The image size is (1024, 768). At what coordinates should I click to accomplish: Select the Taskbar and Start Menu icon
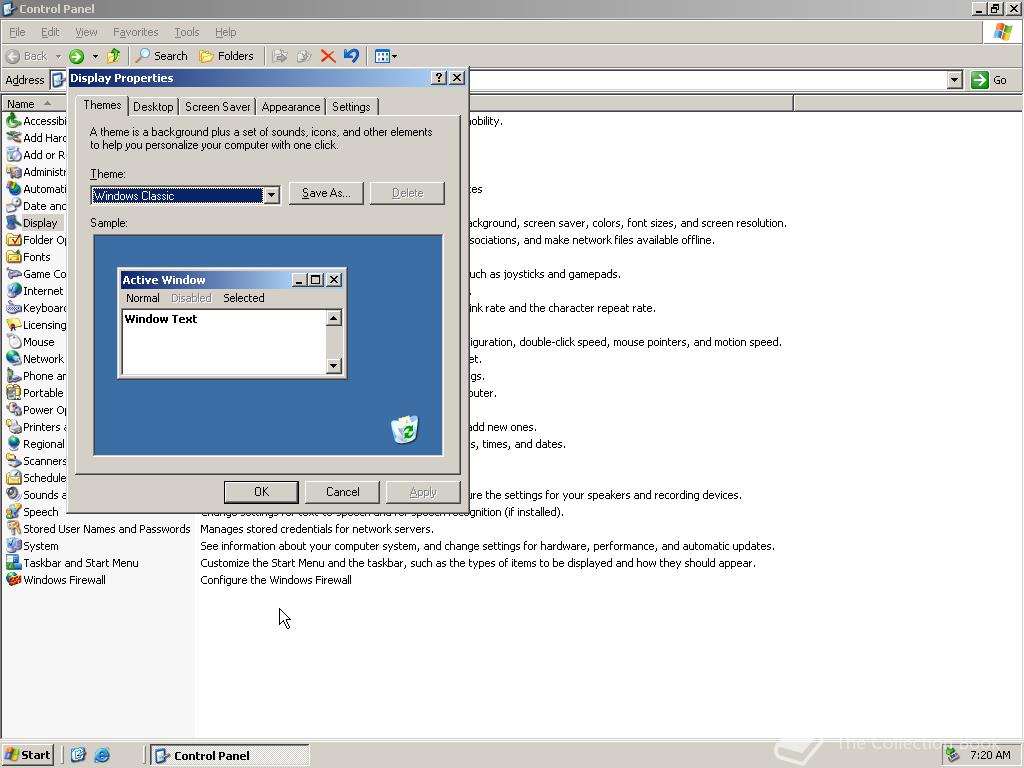(13, 562)
